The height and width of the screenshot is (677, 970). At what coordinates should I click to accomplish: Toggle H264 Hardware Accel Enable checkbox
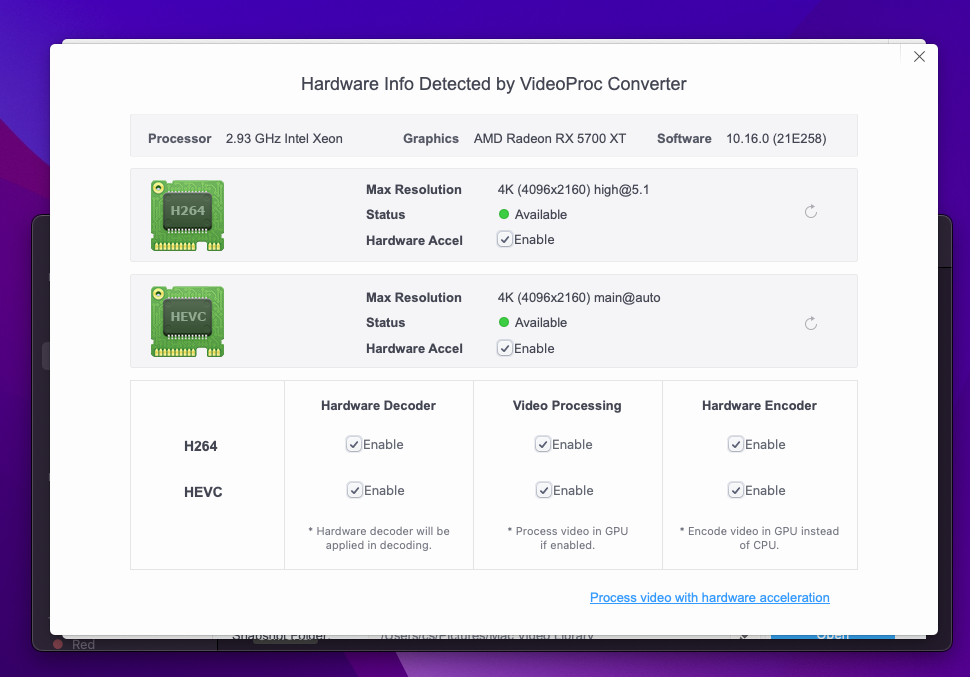click(x=505, y=239)
